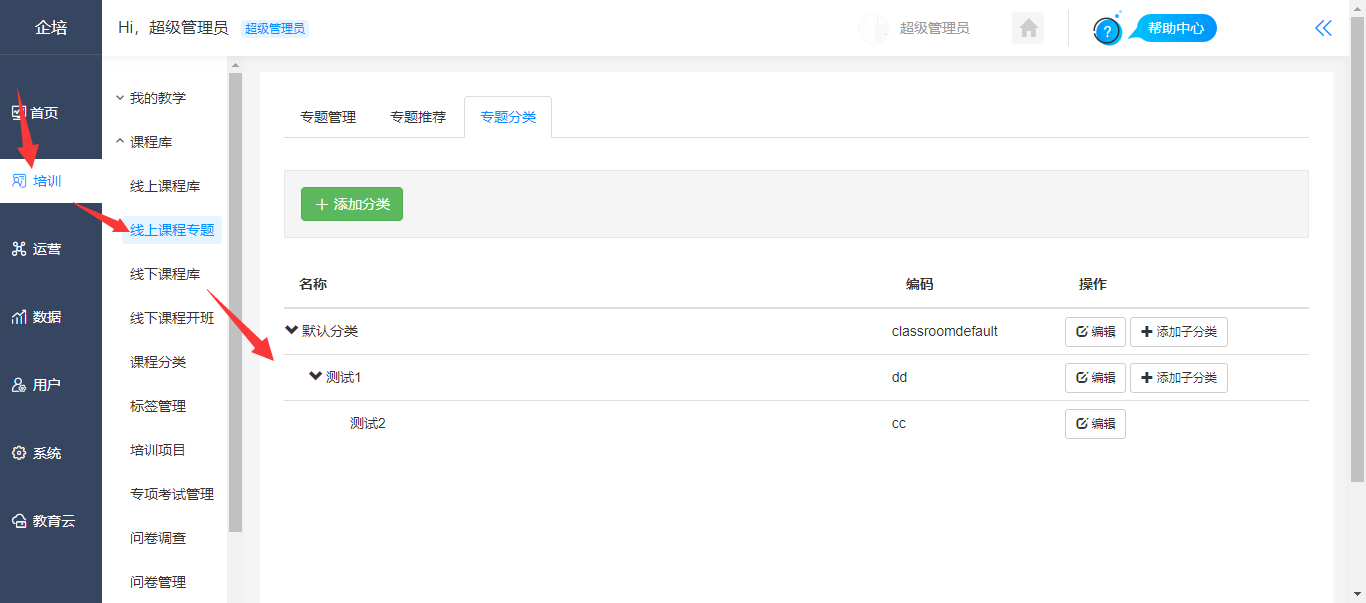The height and width of the screenshot is (603, 1366).
Task: Click the 超级管理员 role badge
Action: click(x=275, y=29)
